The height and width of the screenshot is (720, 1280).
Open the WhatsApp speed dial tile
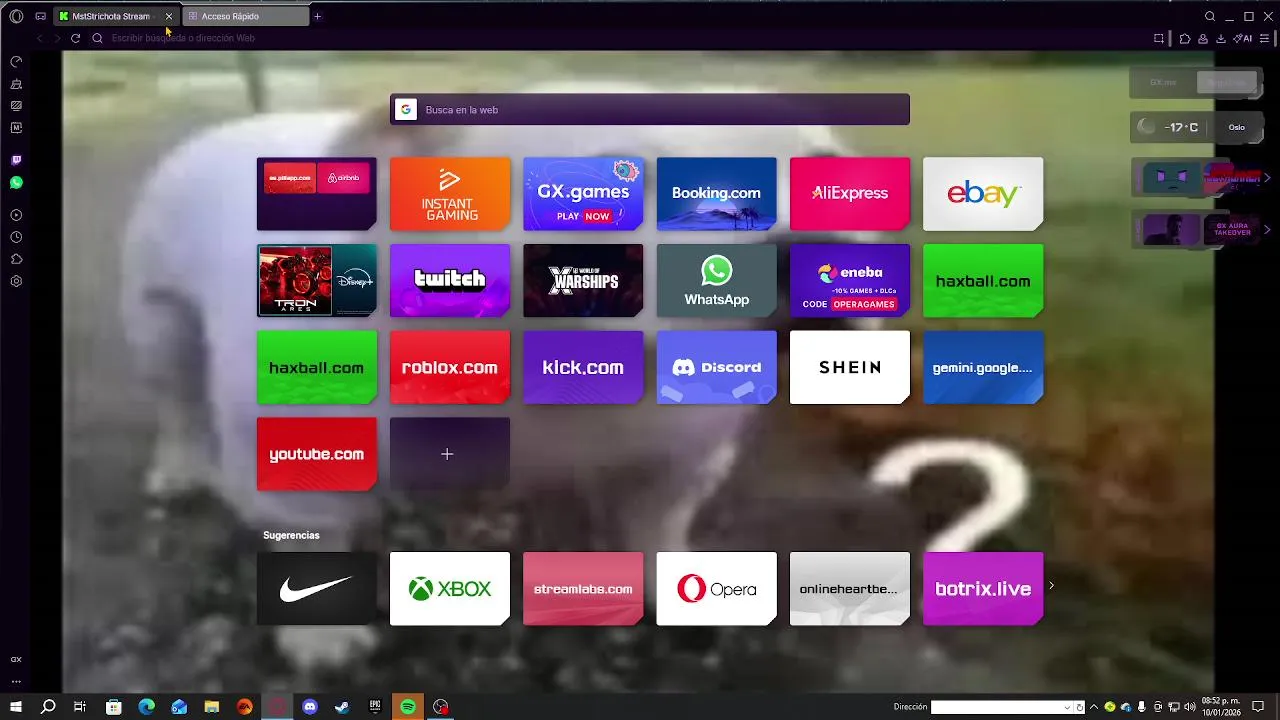point(716,281)
